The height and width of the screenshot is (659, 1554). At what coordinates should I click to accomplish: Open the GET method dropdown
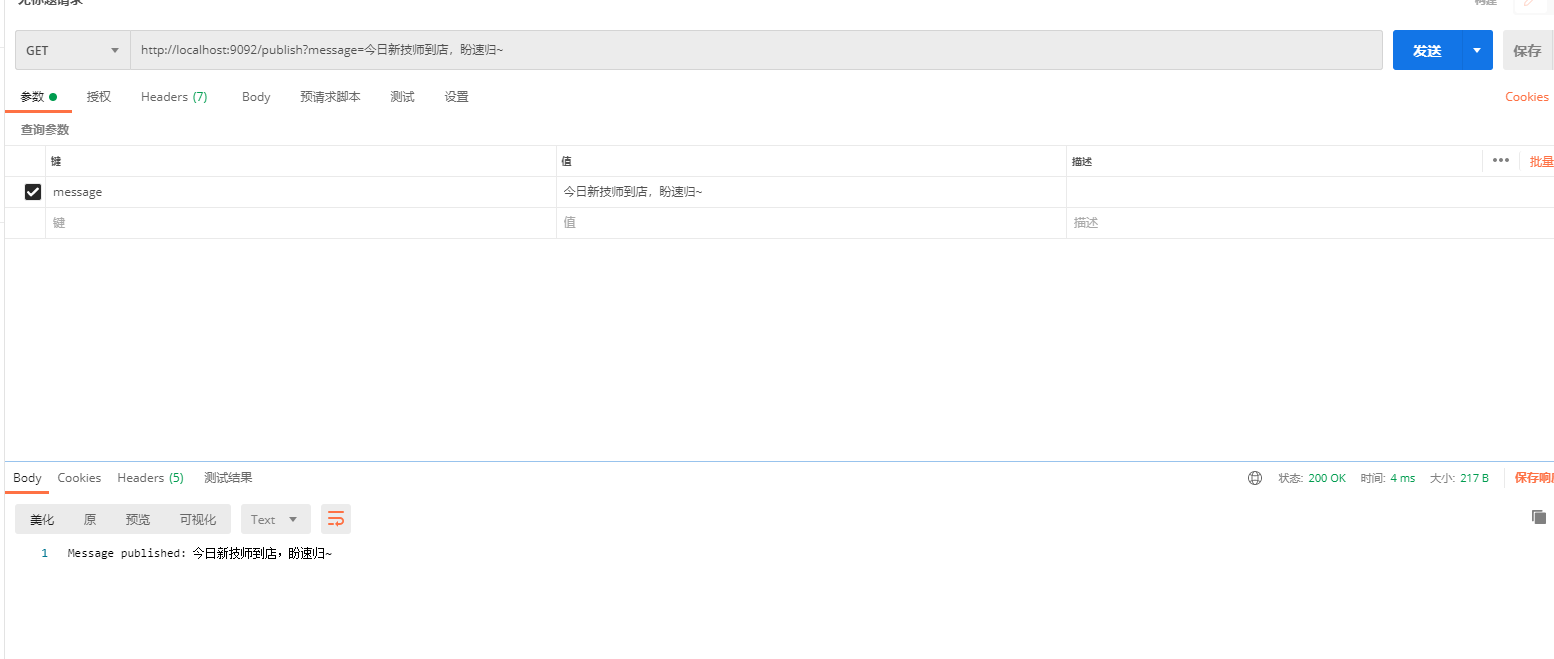[72, 50]
